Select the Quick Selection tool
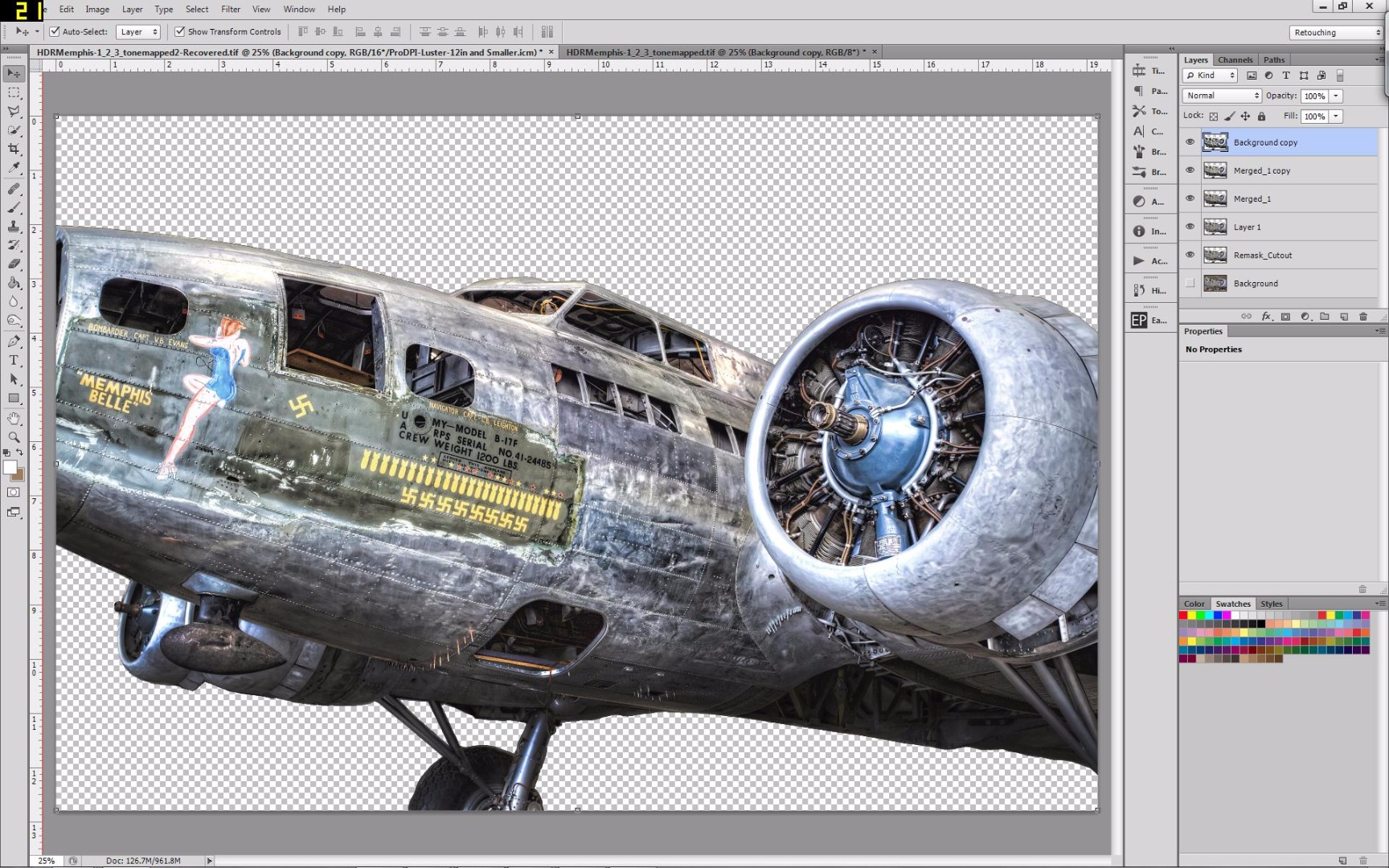1389x868 pixels. click(14, 130)
